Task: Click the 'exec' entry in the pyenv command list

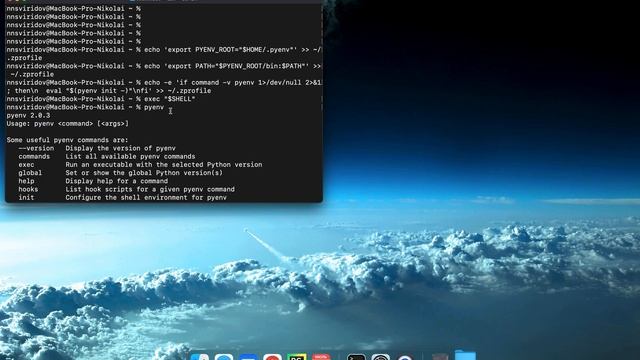Action: tap(26, 164)
